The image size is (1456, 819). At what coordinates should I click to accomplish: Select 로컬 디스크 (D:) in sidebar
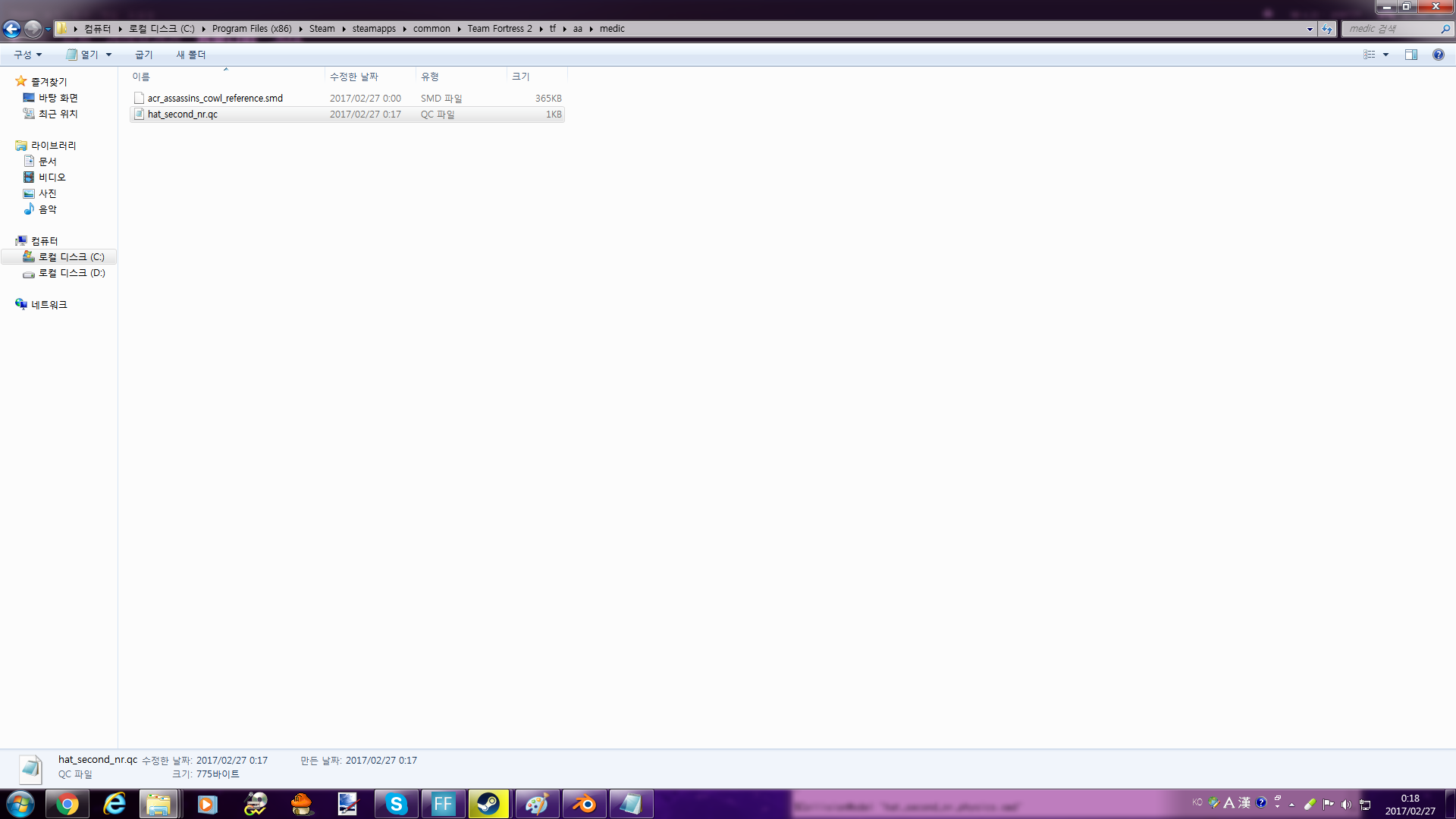71,273
